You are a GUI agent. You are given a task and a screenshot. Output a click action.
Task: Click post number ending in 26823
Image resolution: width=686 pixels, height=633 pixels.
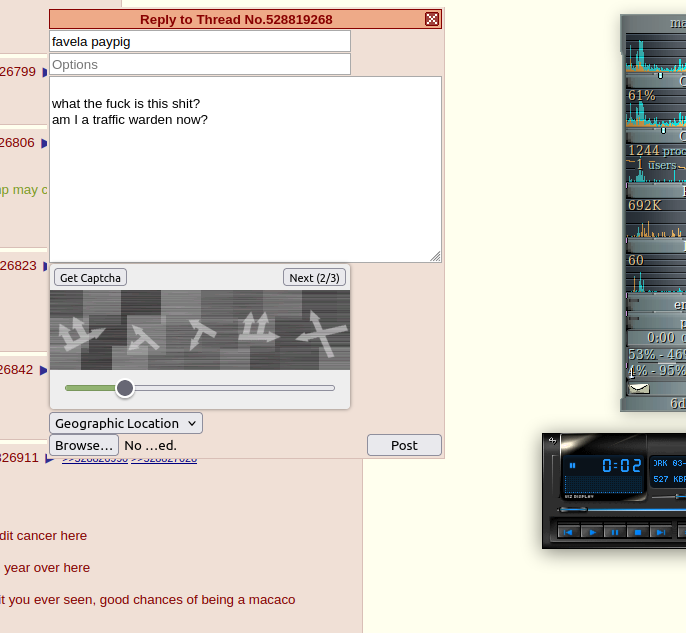[18, 266]
